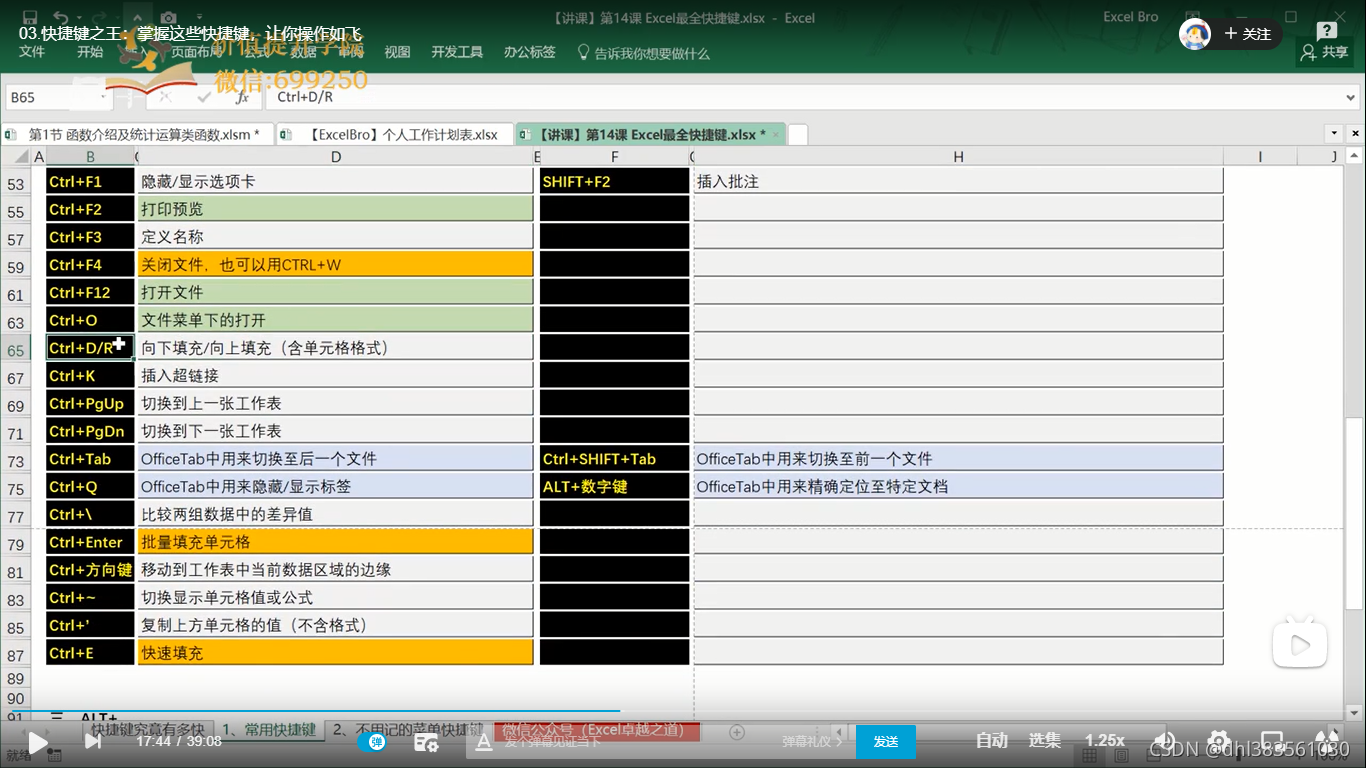Click the new blank OfficeTab tab button
The height and width of the screenshot is (768, 1366).
click(x=798, y=134)
